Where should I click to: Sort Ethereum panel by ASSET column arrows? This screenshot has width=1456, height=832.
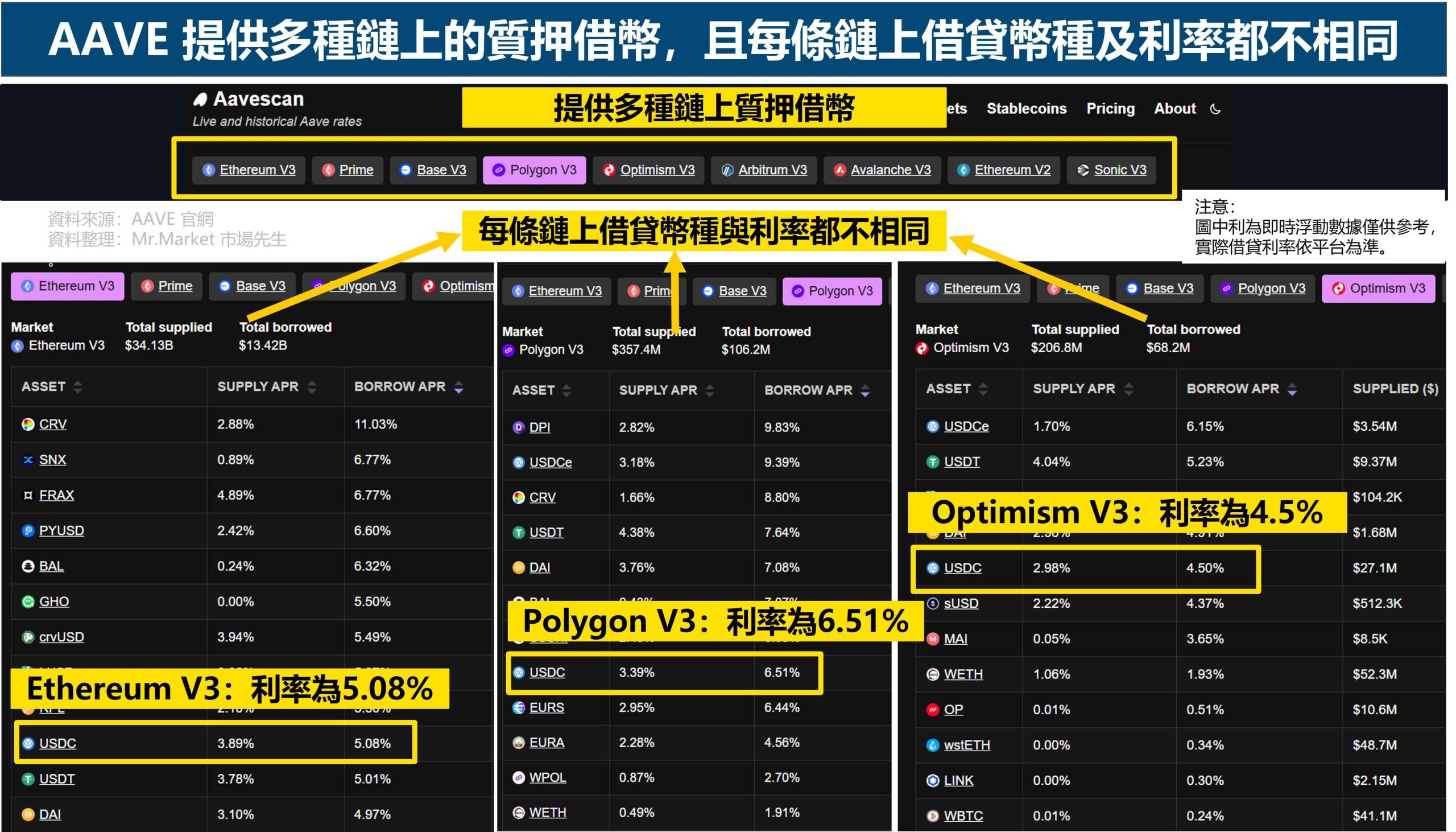coord(78,387)
